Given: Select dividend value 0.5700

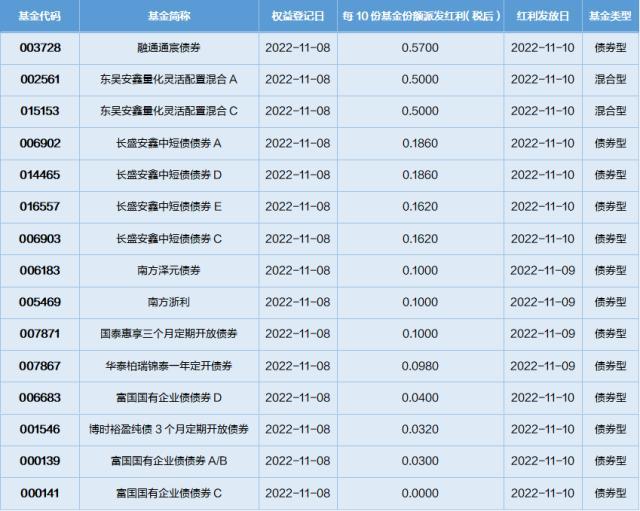Looking at the screenshot, I should [420, 48].
